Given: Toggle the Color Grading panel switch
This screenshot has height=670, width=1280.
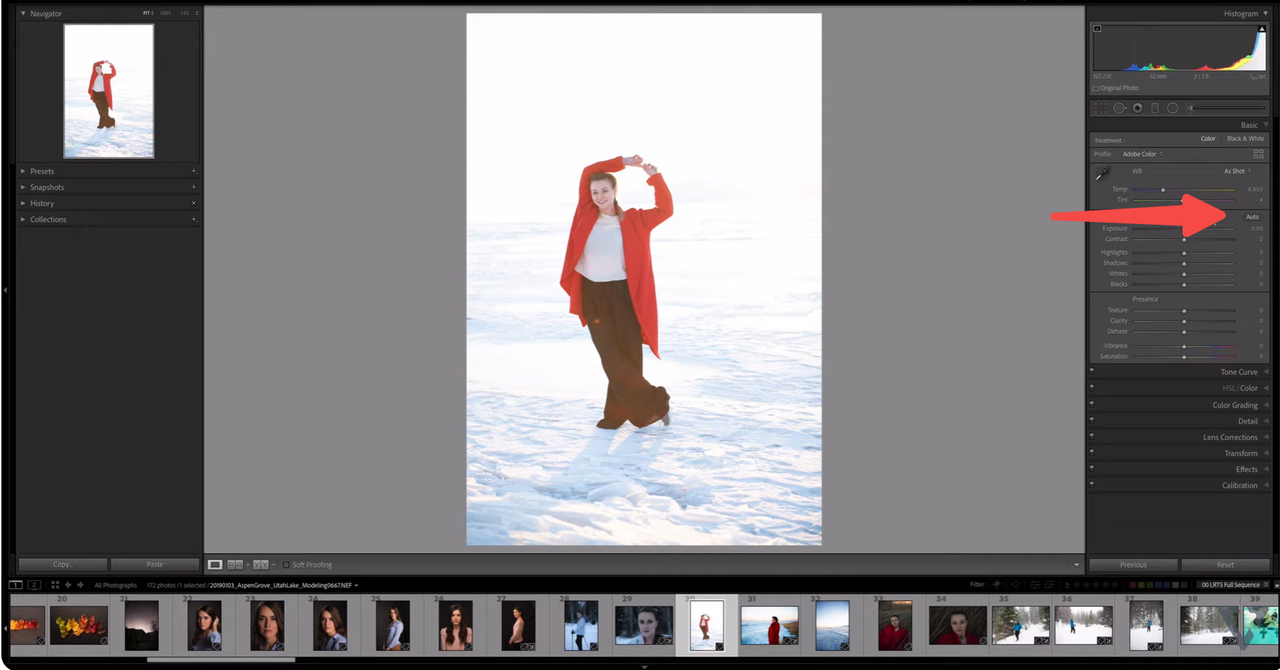Looking at the screenshot, I should (x=1092, y=403).
